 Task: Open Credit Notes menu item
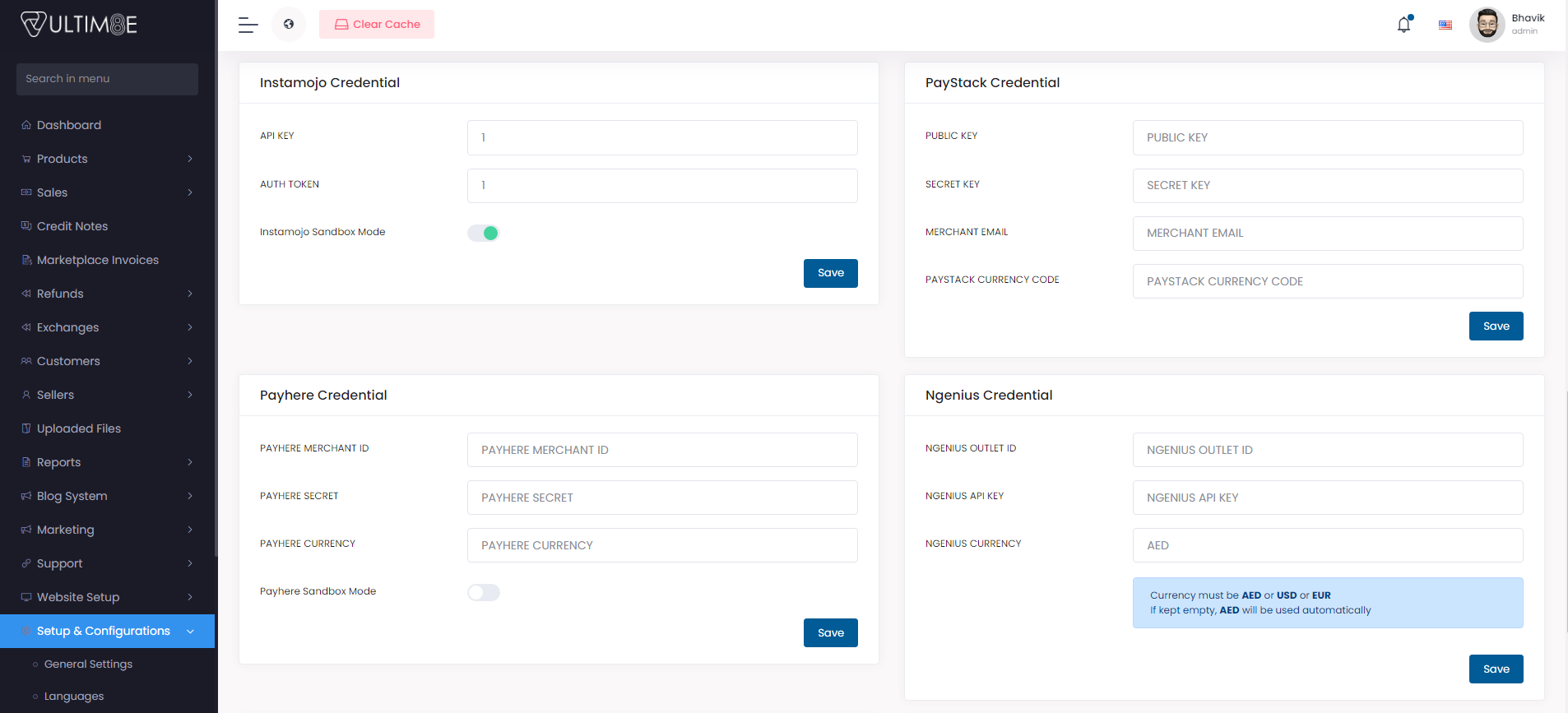point(107,226)
